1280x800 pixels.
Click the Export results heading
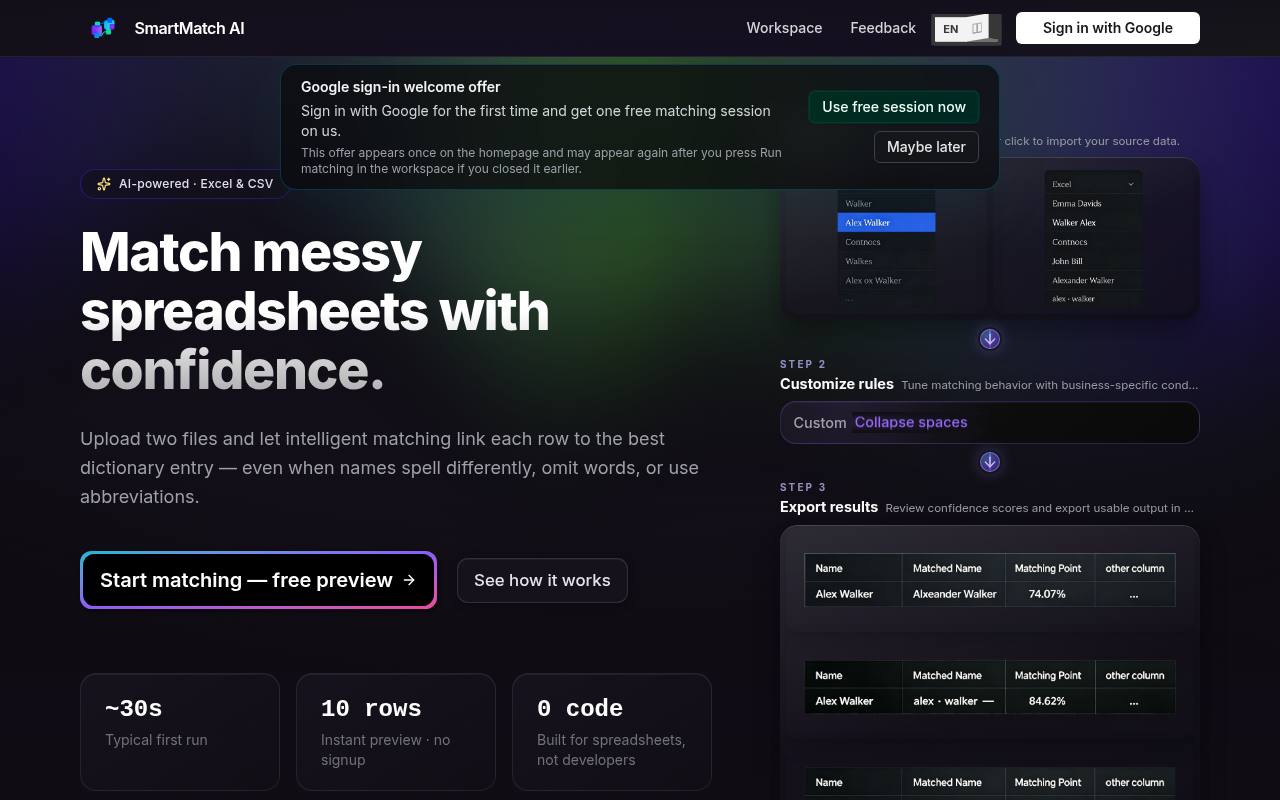coord(829,507)
